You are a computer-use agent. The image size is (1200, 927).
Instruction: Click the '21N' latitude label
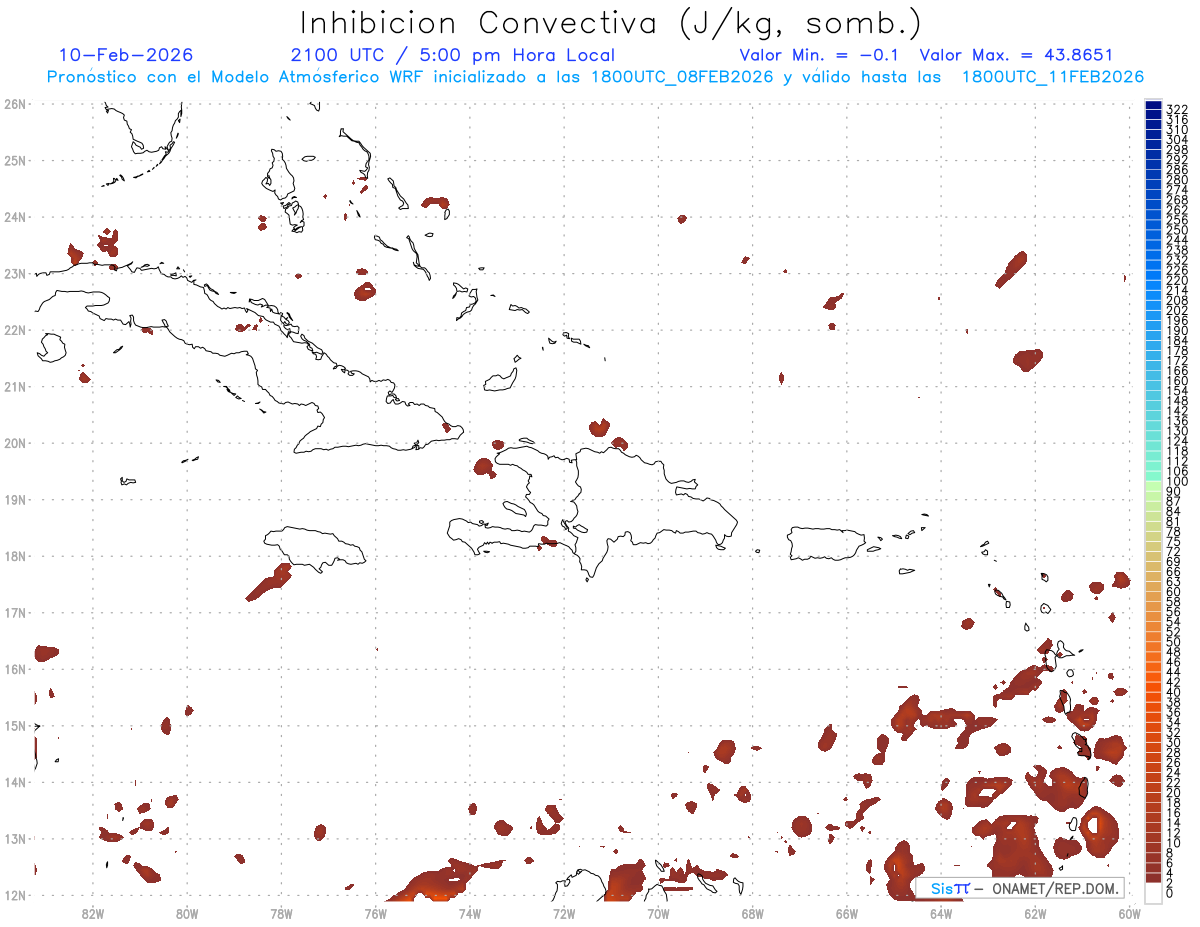pyautogui.click(x=15, y=386)
